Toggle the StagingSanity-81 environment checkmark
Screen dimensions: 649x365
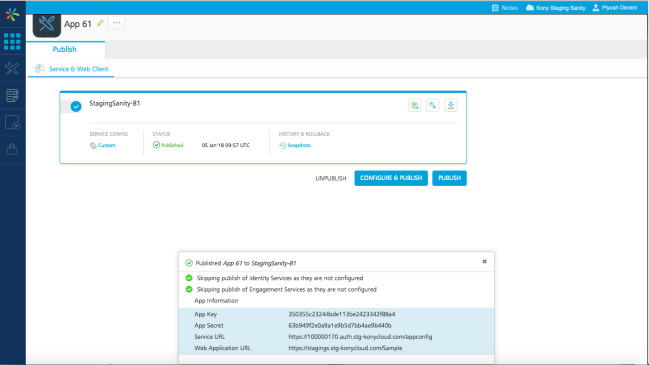(x=76, y=106)
